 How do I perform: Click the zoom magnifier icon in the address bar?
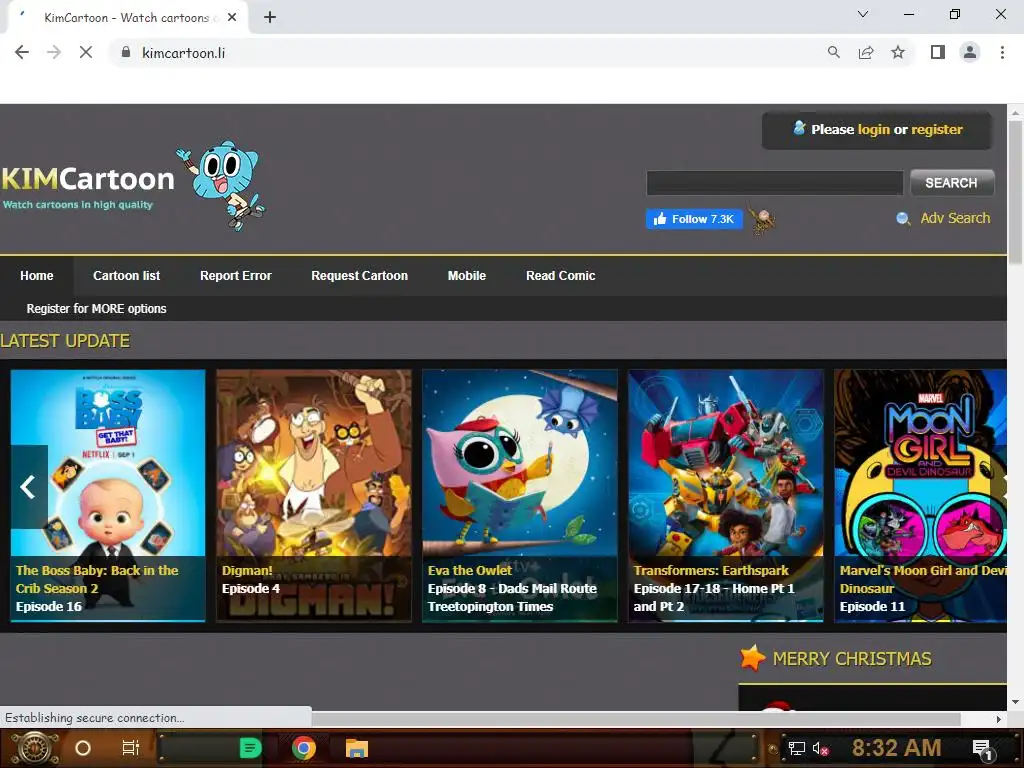pyautogui.click(x=833, y=52)
